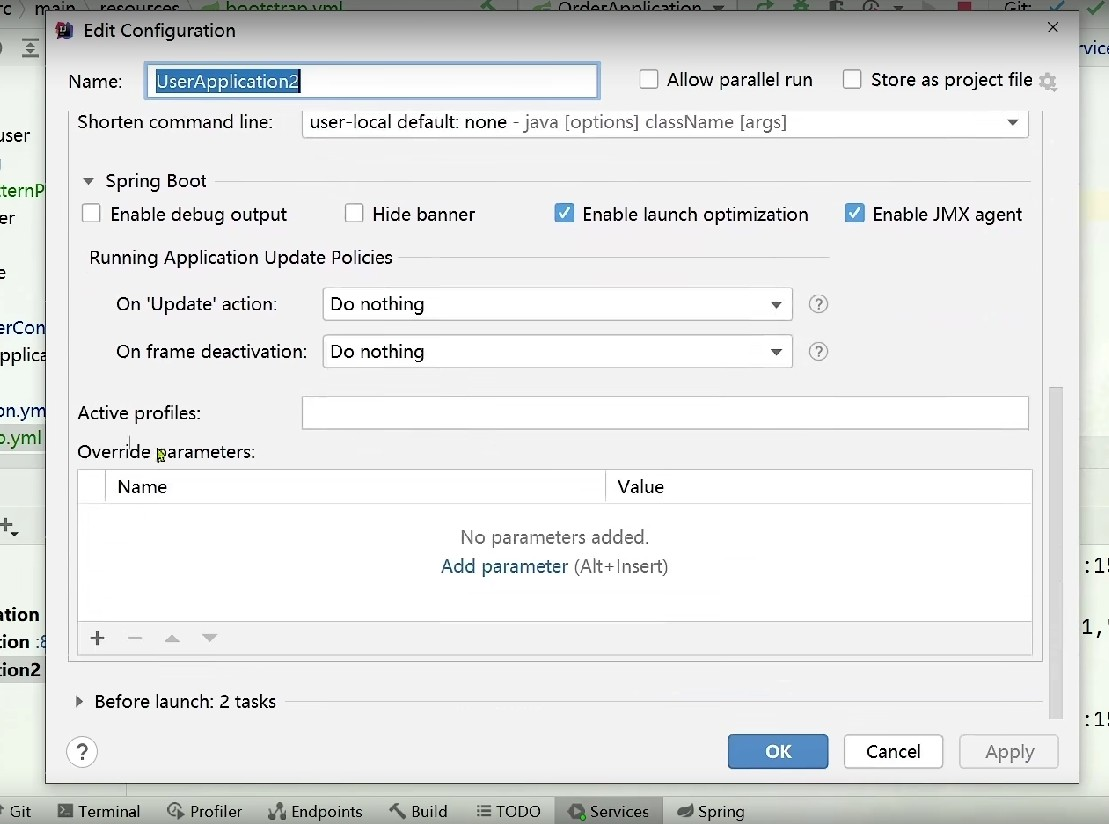Open On 'Update' action dropdown
Image resolution: width=1109 pixels, height=824 pixels.
[x=557, y=304]
